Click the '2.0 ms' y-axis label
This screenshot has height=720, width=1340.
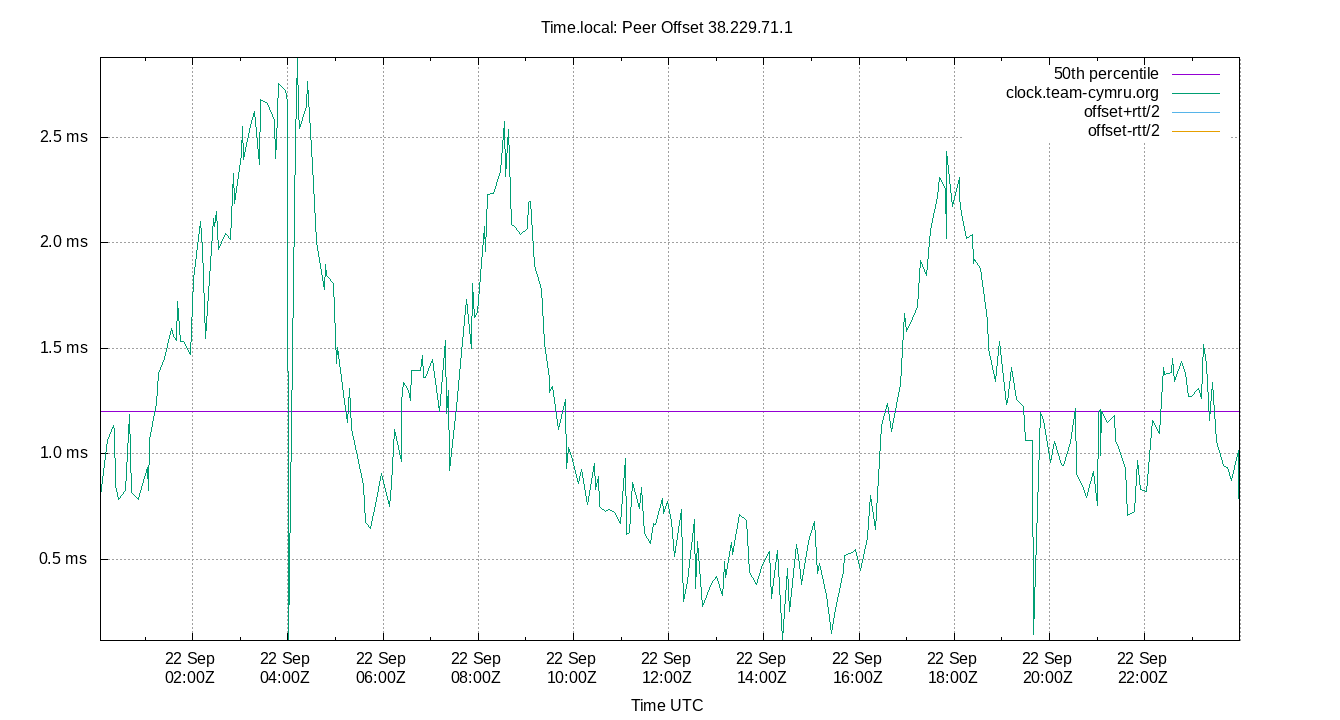pyautogui.click(x=64, y=242)
